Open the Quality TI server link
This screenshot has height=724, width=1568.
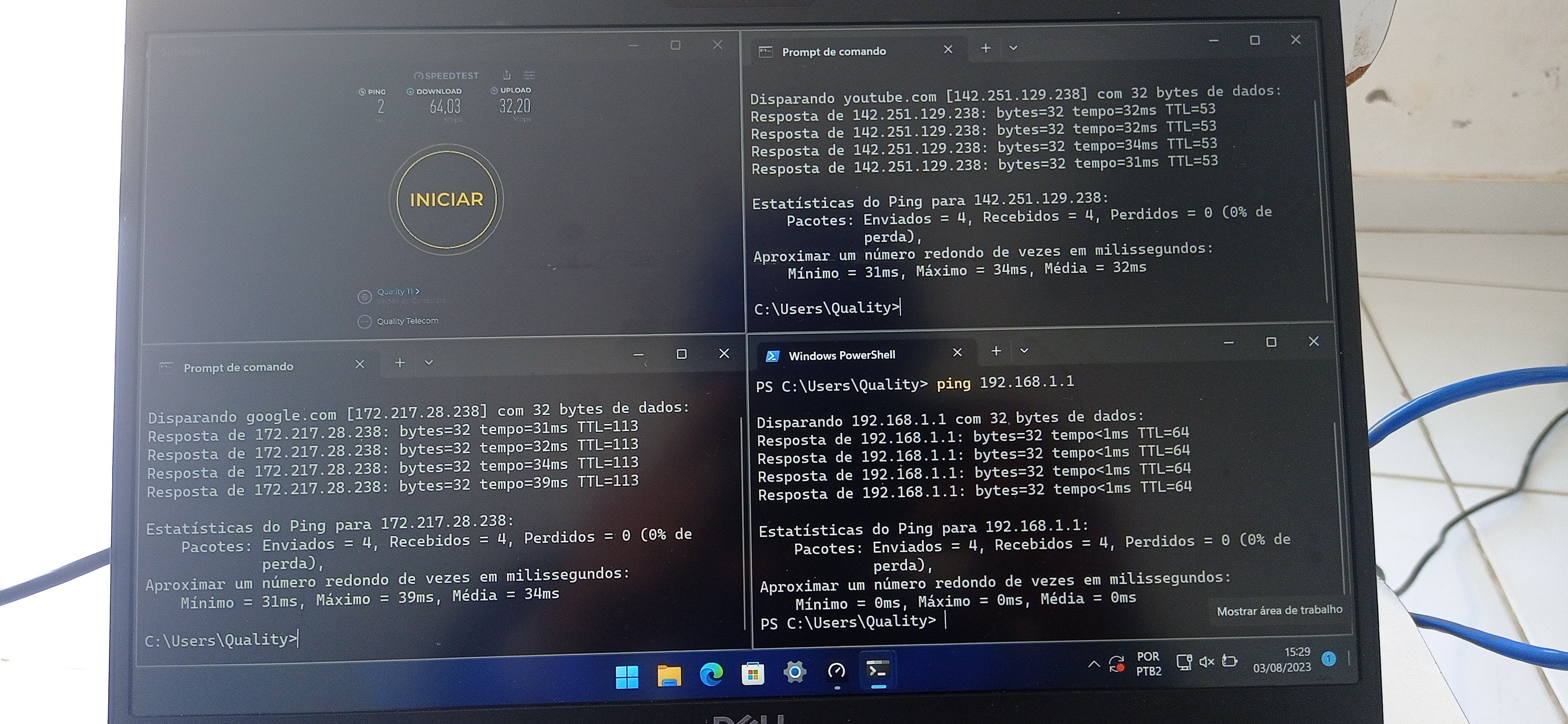pyautogui.click(x=398, y=292)
